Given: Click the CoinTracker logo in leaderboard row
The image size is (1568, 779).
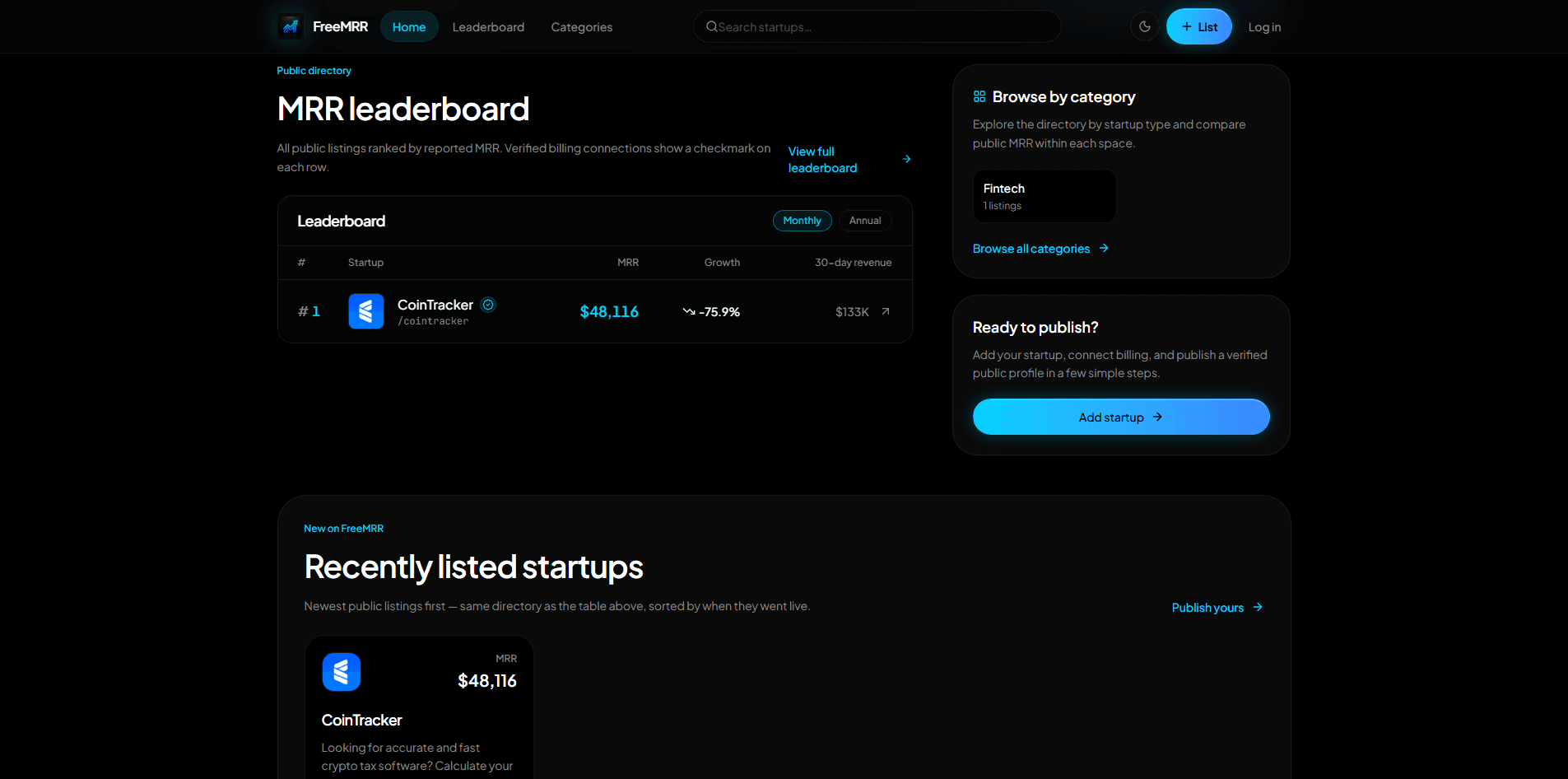Looking at the screenshot, I should [x=366, y=311].
